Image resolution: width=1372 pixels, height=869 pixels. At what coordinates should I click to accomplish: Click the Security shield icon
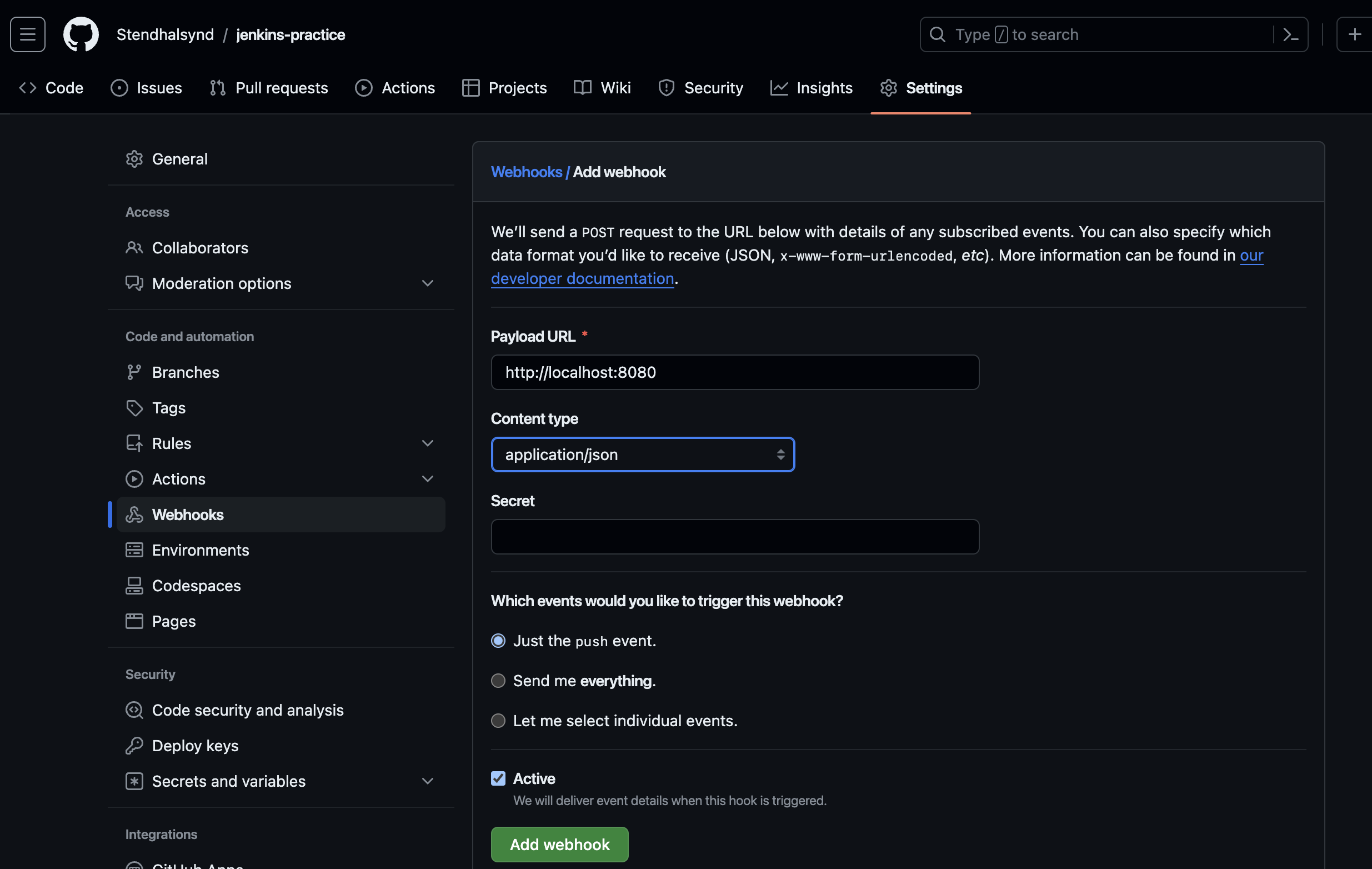click(x=666, y=88)
